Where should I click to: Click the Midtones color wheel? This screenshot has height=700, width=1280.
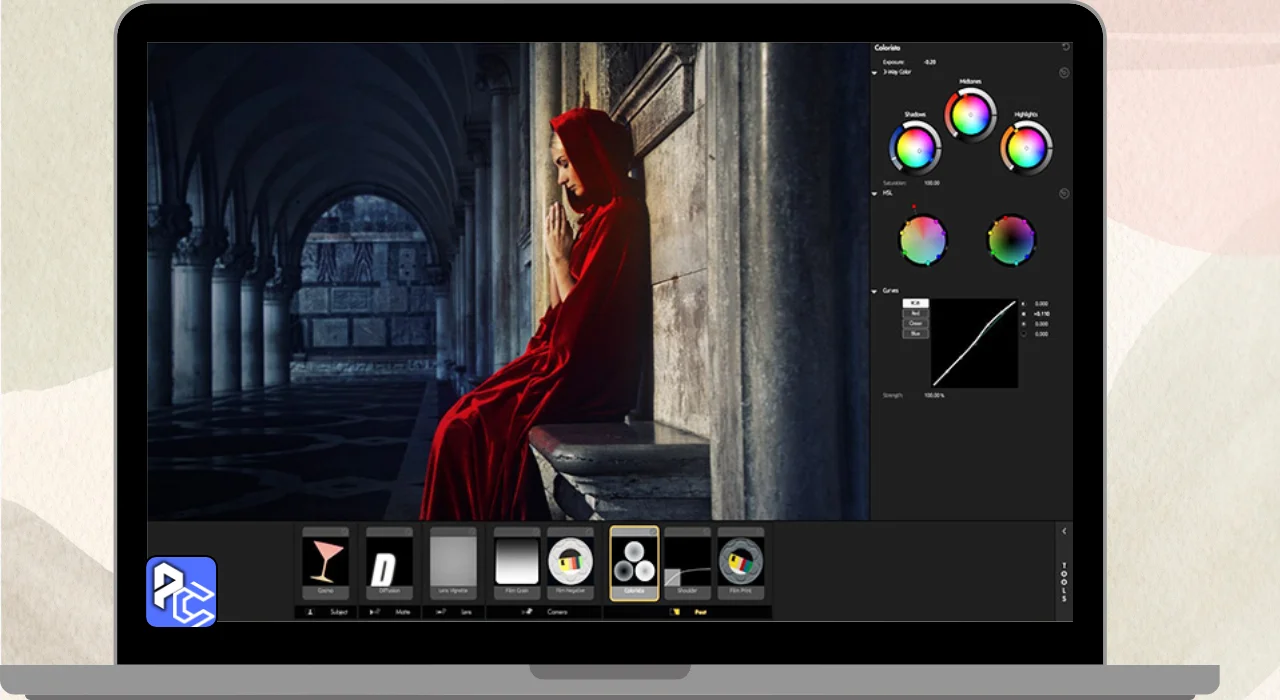click(x=969, y=115)
